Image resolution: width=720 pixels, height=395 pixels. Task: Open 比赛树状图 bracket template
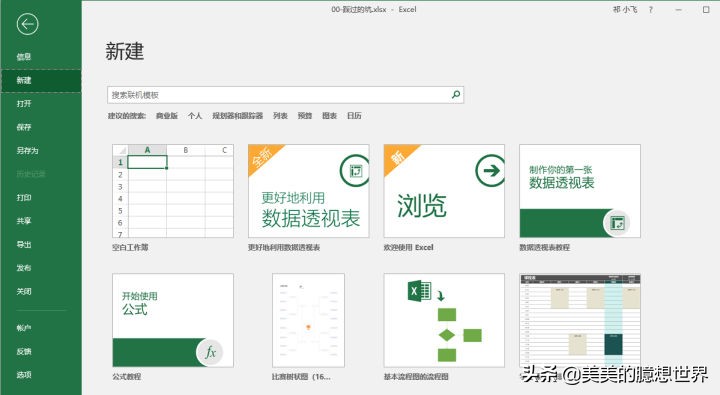point(309,320)
